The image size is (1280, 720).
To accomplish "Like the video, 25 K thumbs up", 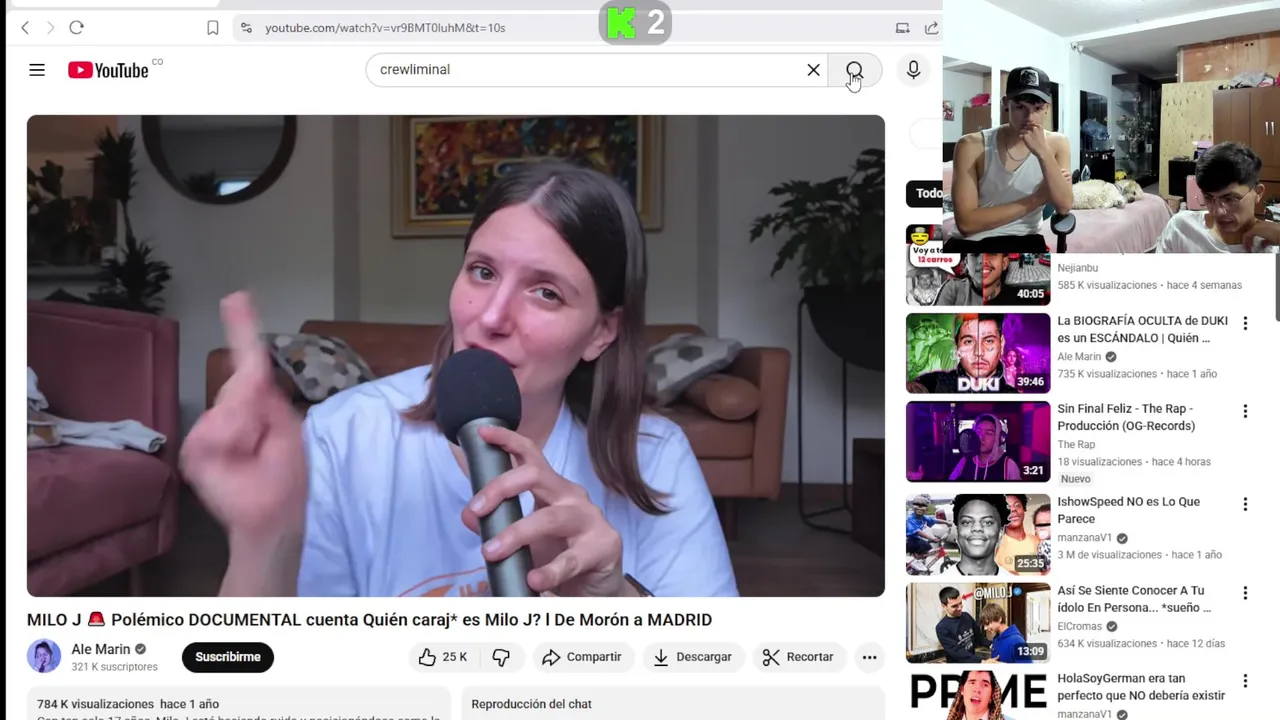I will coord(443,657).
